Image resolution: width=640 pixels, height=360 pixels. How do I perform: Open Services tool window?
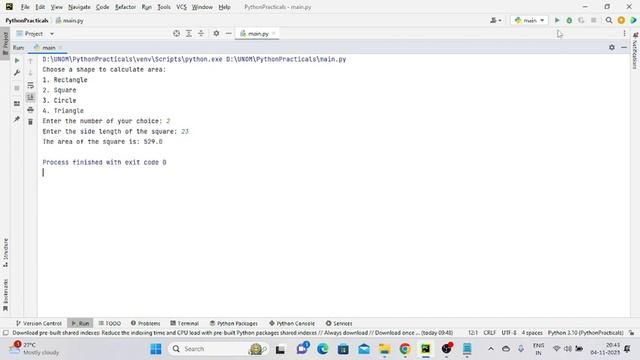click(x=339, y=323)
